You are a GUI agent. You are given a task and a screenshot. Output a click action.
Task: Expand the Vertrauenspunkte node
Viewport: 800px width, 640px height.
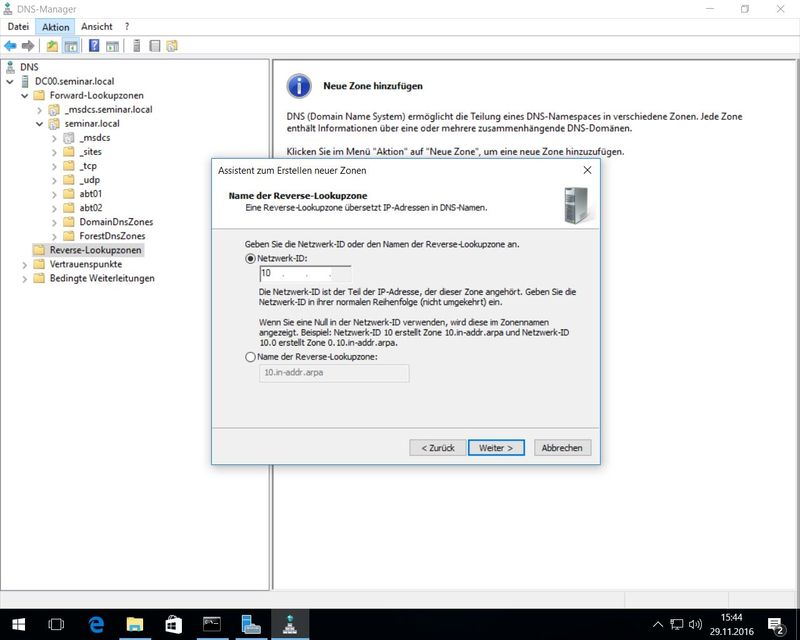24,265
